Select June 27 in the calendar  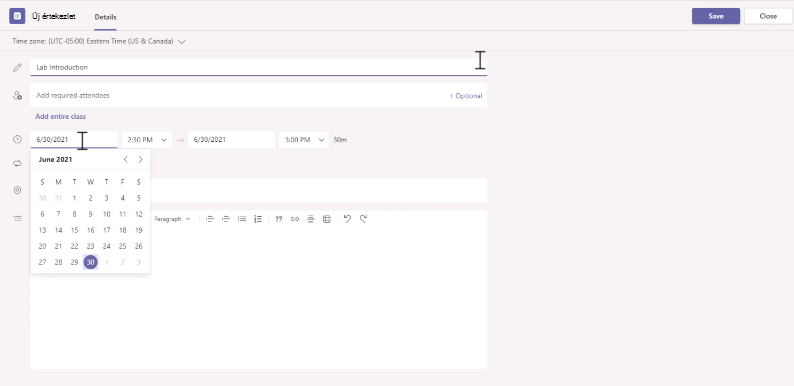point(43,262)
